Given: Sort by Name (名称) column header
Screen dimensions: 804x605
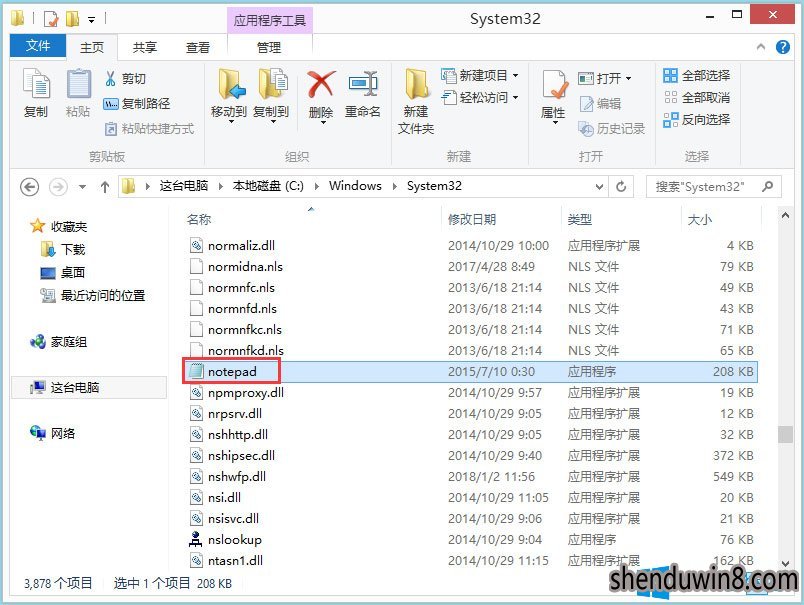Looking at the screenshot, I should point(199,219).
